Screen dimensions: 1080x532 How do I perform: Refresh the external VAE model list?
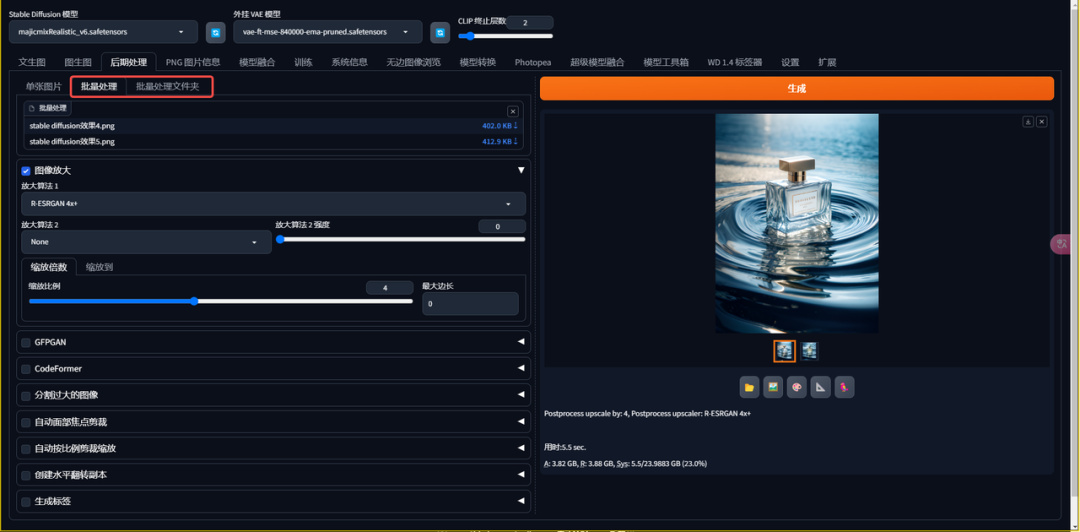pyautogui.click(x=439, y=33)
